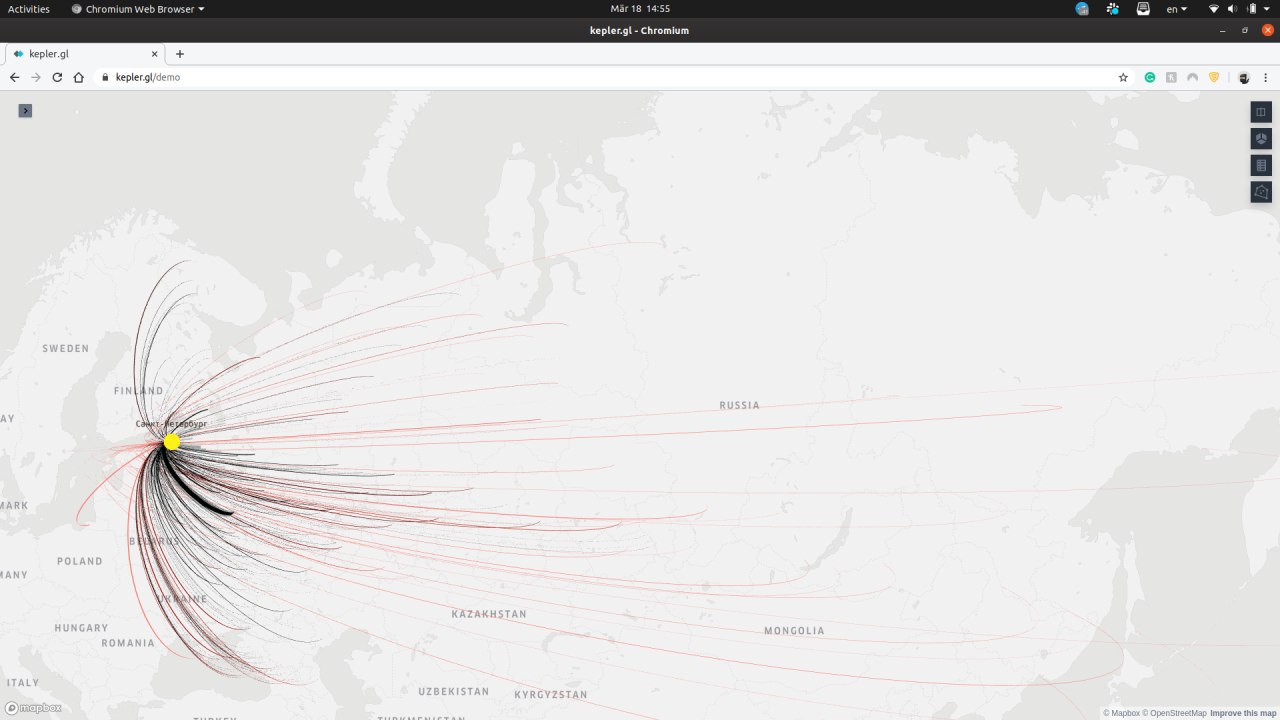Click the Mapbox logo
The image size is (1280, 720).
33,708
